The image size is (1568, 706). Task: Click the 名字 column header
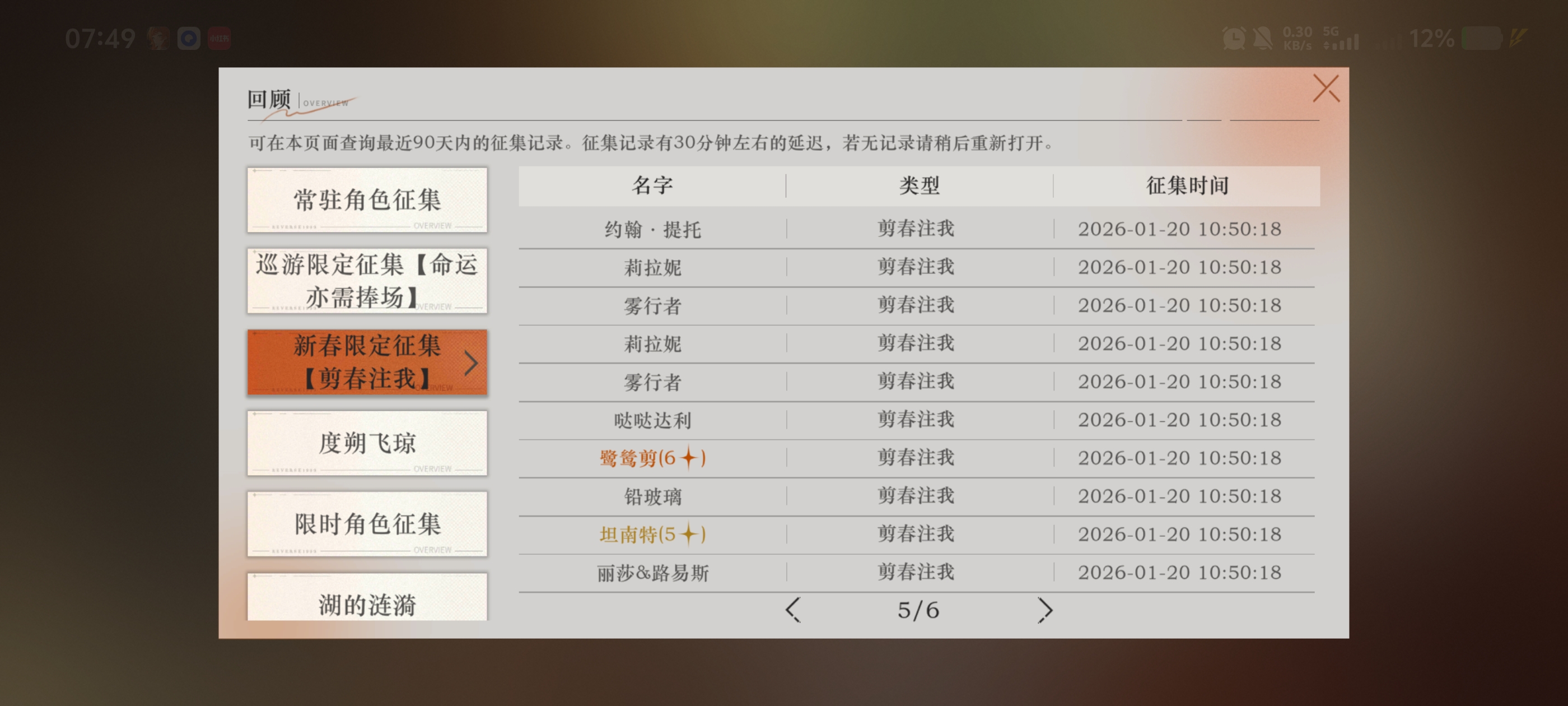pyautogui.click(x=652, y=186)
